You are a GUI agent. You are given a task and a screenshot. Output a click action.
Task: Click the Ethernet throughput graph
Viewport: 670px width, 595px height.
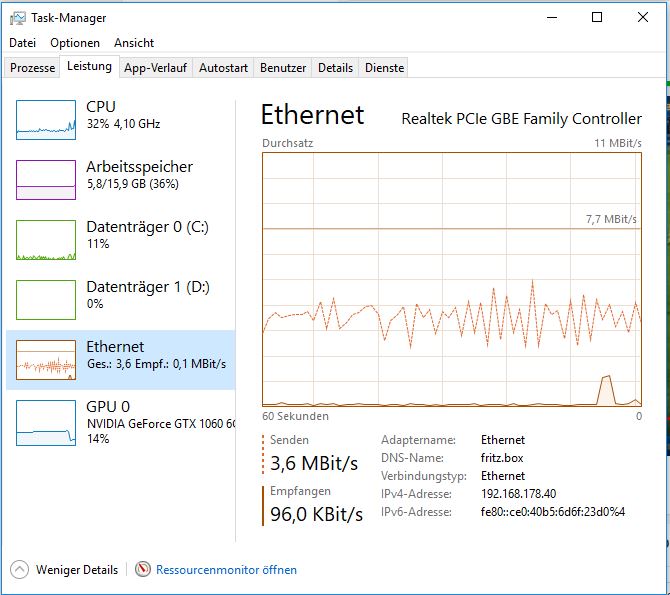pos(452,279)
